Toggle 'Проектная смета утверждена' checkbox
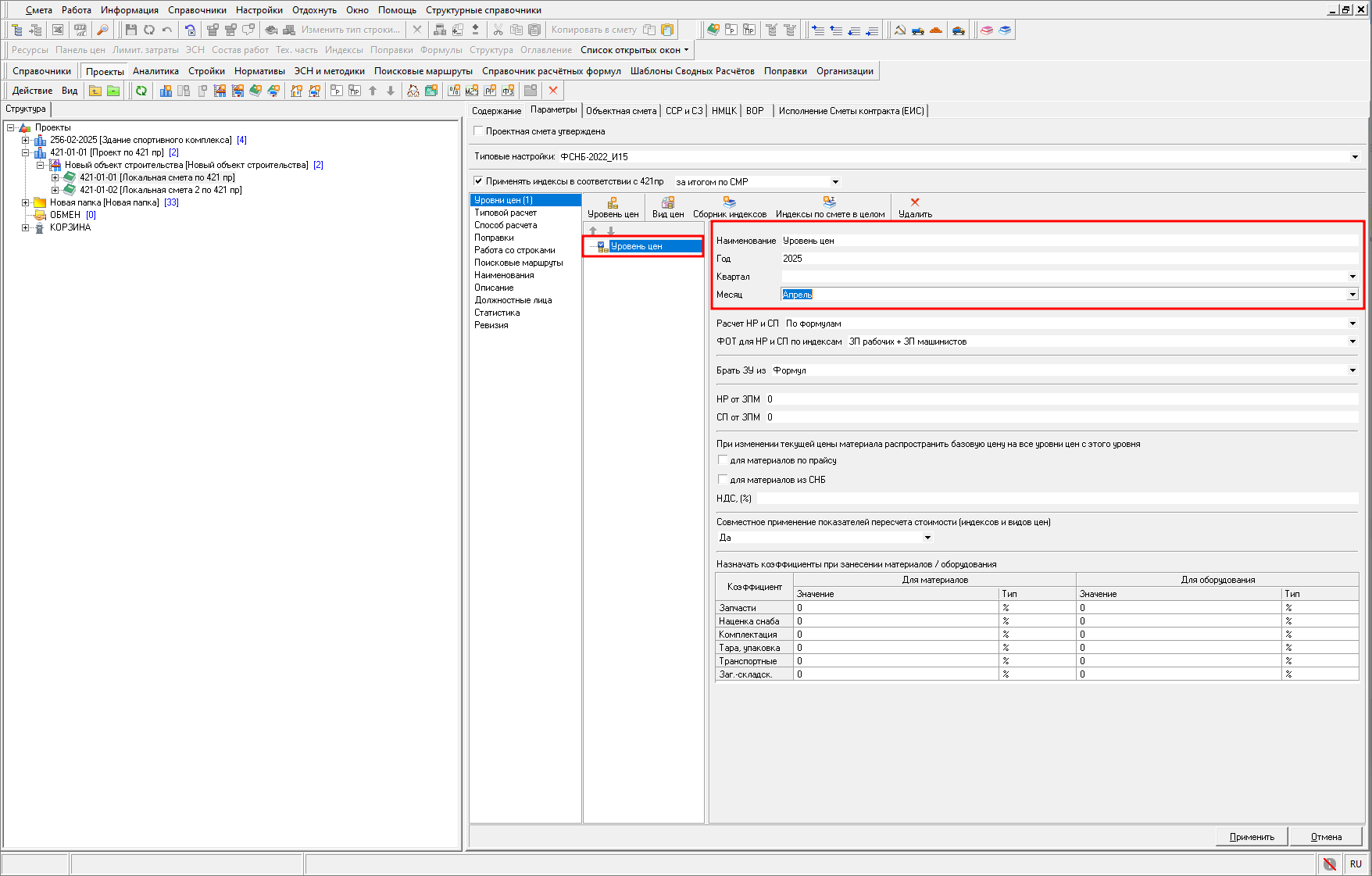The image size is (1372, 876). click(479, 131)
